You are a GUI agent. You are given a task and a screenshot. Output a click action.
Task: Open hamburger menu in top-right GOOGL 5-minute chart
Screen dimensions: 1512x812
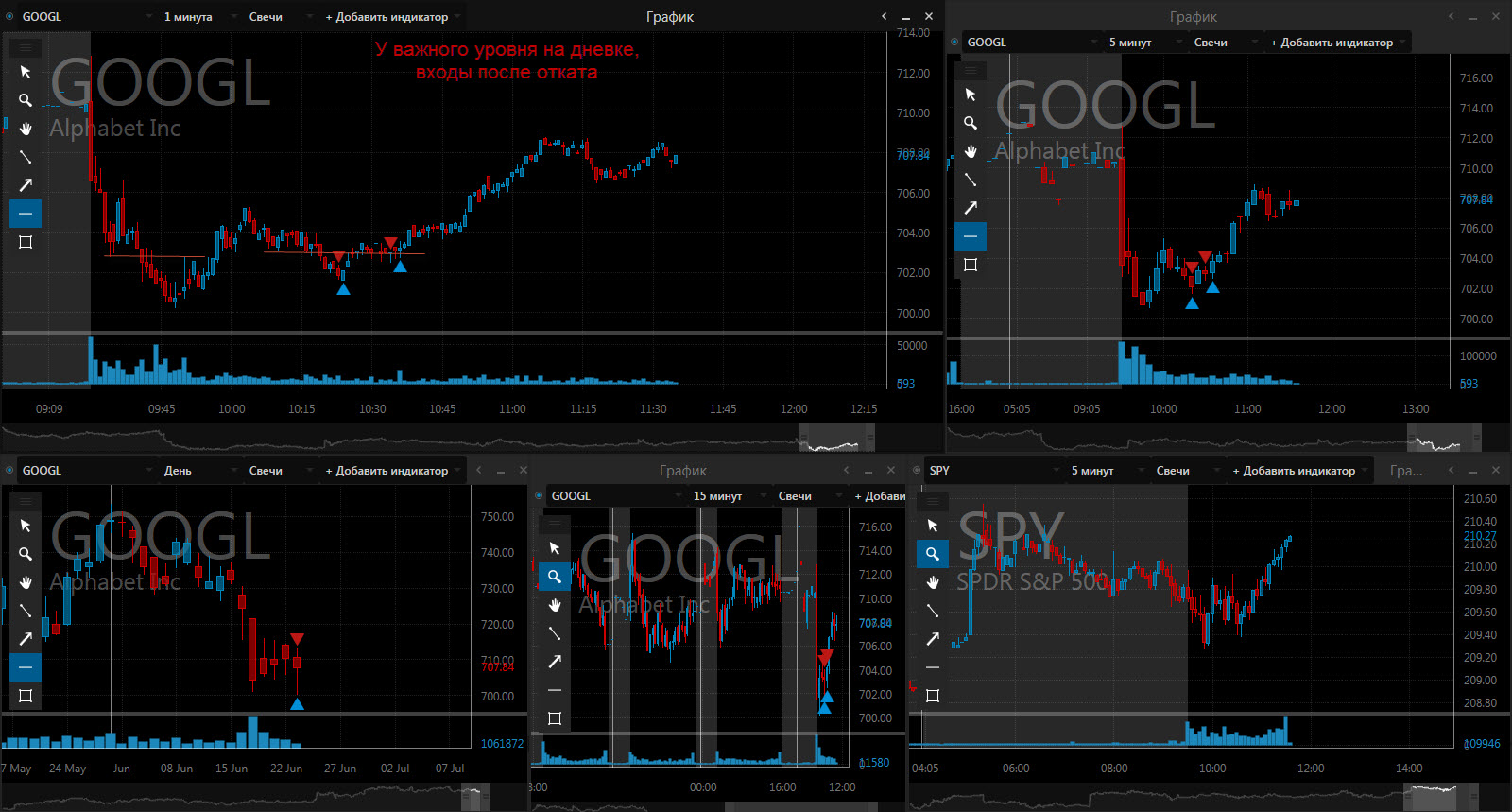coord(971,70)
